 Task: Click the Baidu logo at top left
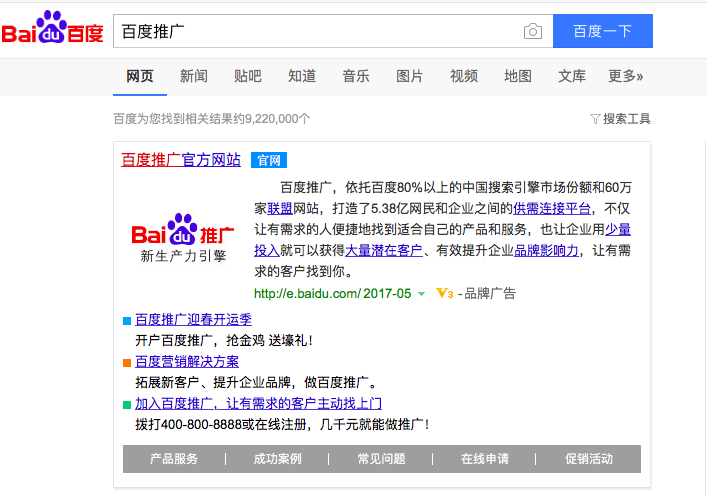tap(52, 30)
